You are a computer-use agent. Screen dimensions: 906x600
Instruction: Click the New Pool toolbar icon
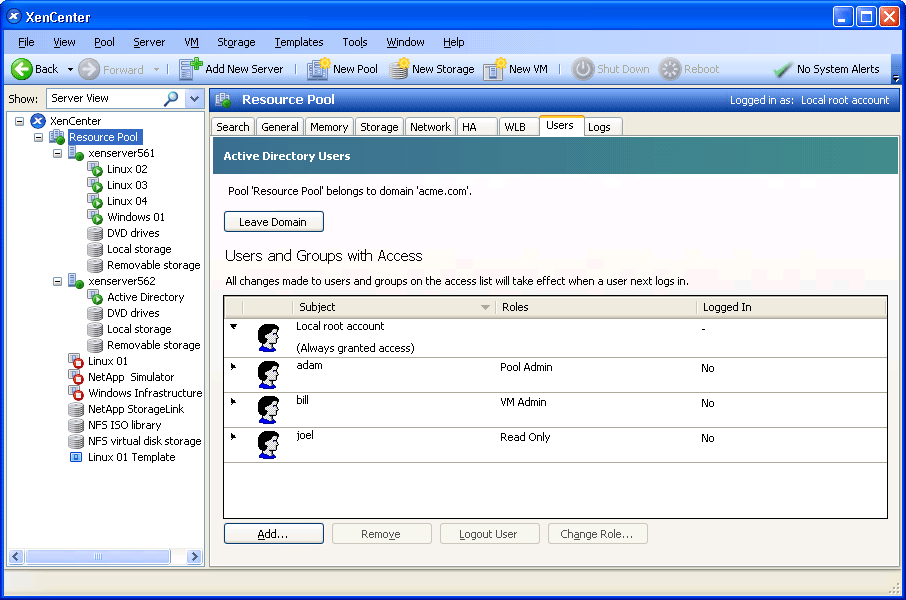pyautogui.click(x=318, y=69)
